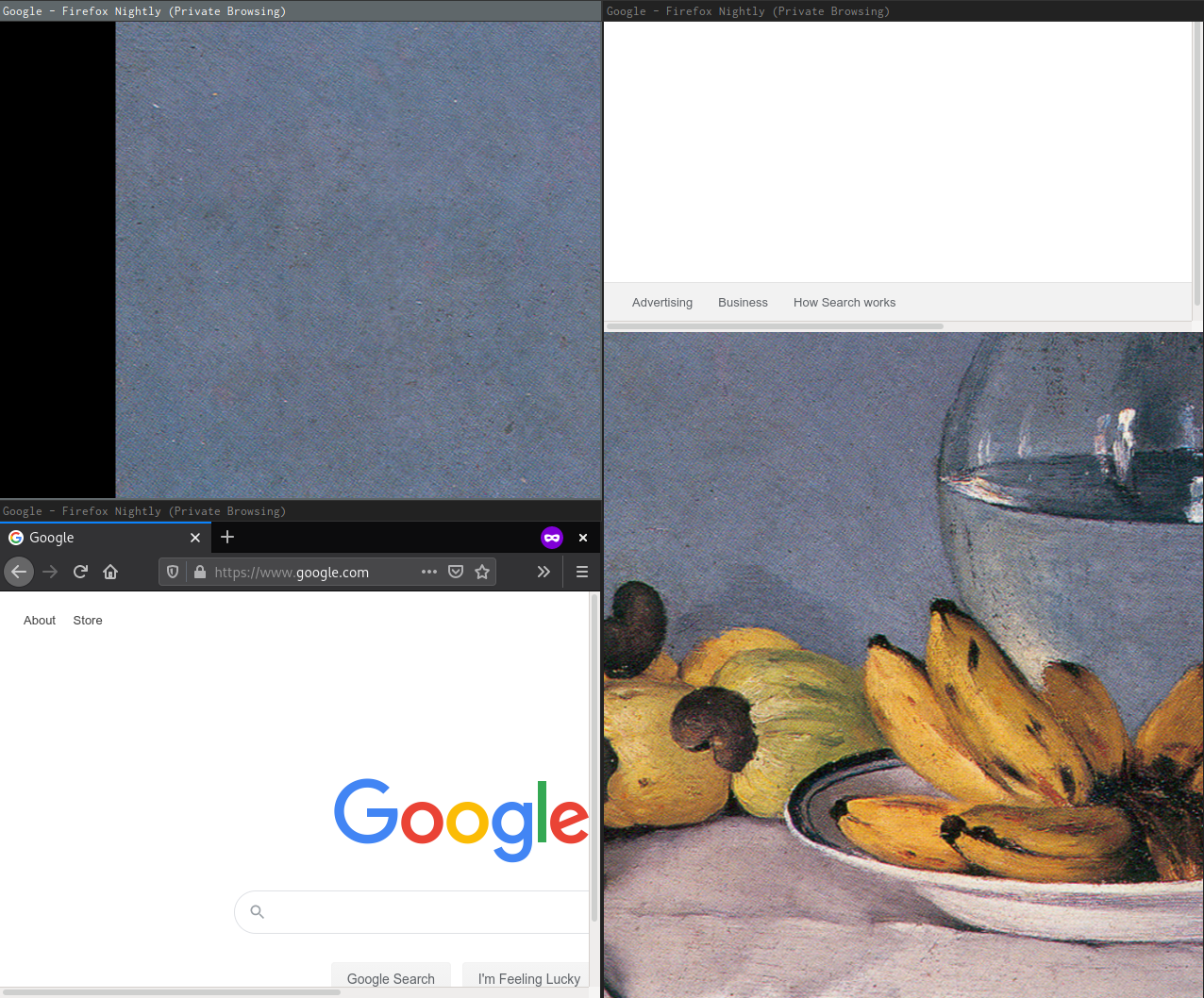Click the horizontal scrollbar of the right window
Image resolution: width=1204 pixels, height=998 pixels.
[x=774, y=326]
